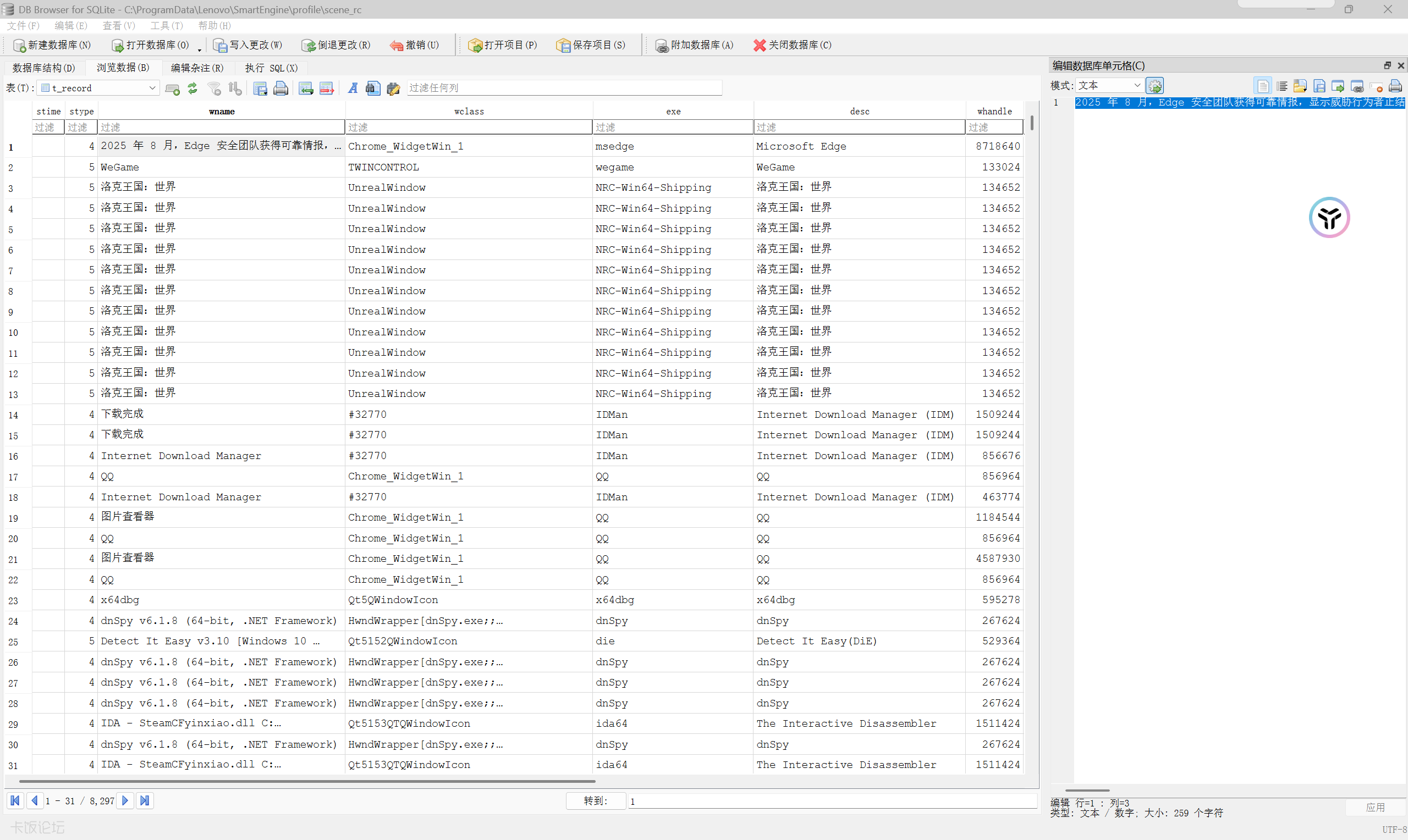Image resolution: width=1408 pixels, height=840 pixels.
Task: Clear sorting with the sort arrows icon
Action: [x=235, y=89]
